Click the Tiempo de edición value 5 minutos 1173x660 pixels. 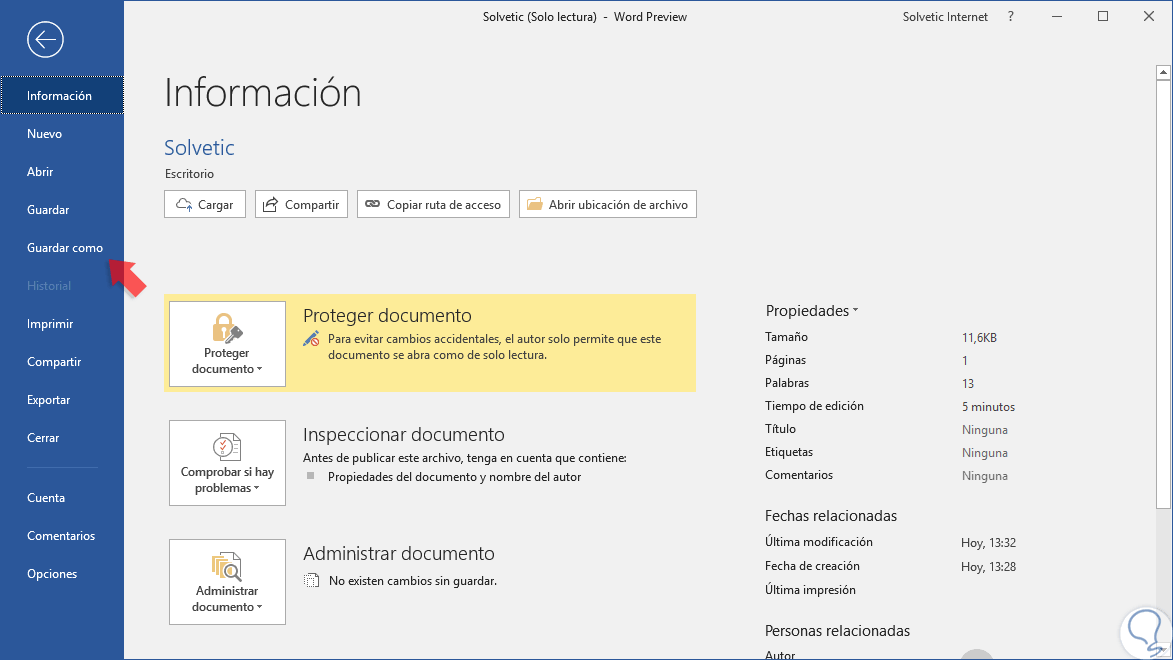point(988,407)
